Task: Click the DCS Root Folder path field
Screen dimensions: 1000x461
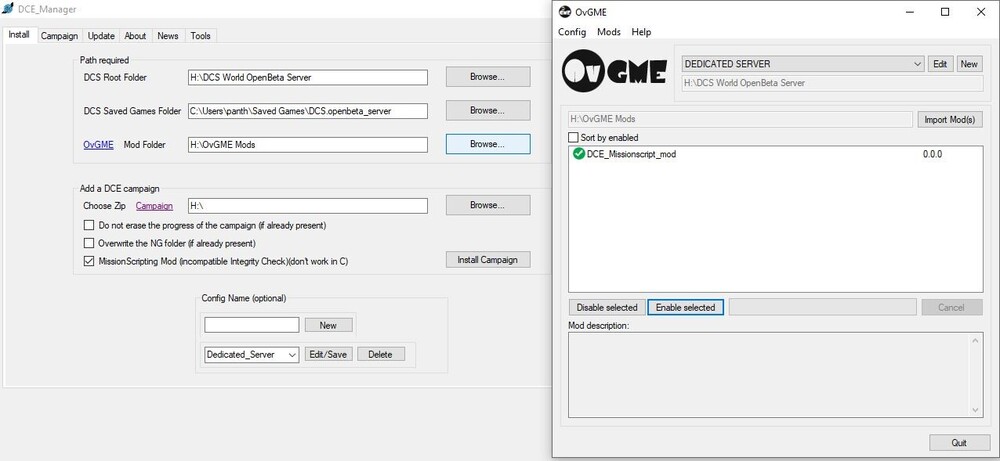Action: pos(308,77)
